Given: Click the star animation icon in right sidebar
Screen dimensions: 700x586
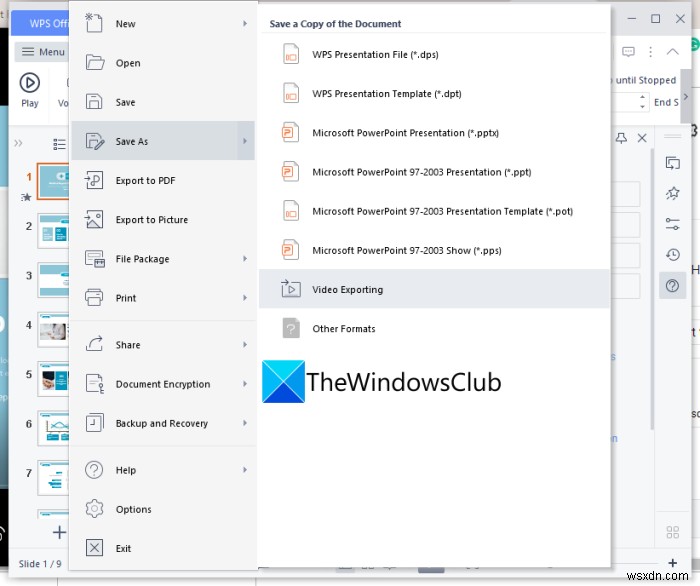Looking at the screenshot, I should click(x=673, y=193).
